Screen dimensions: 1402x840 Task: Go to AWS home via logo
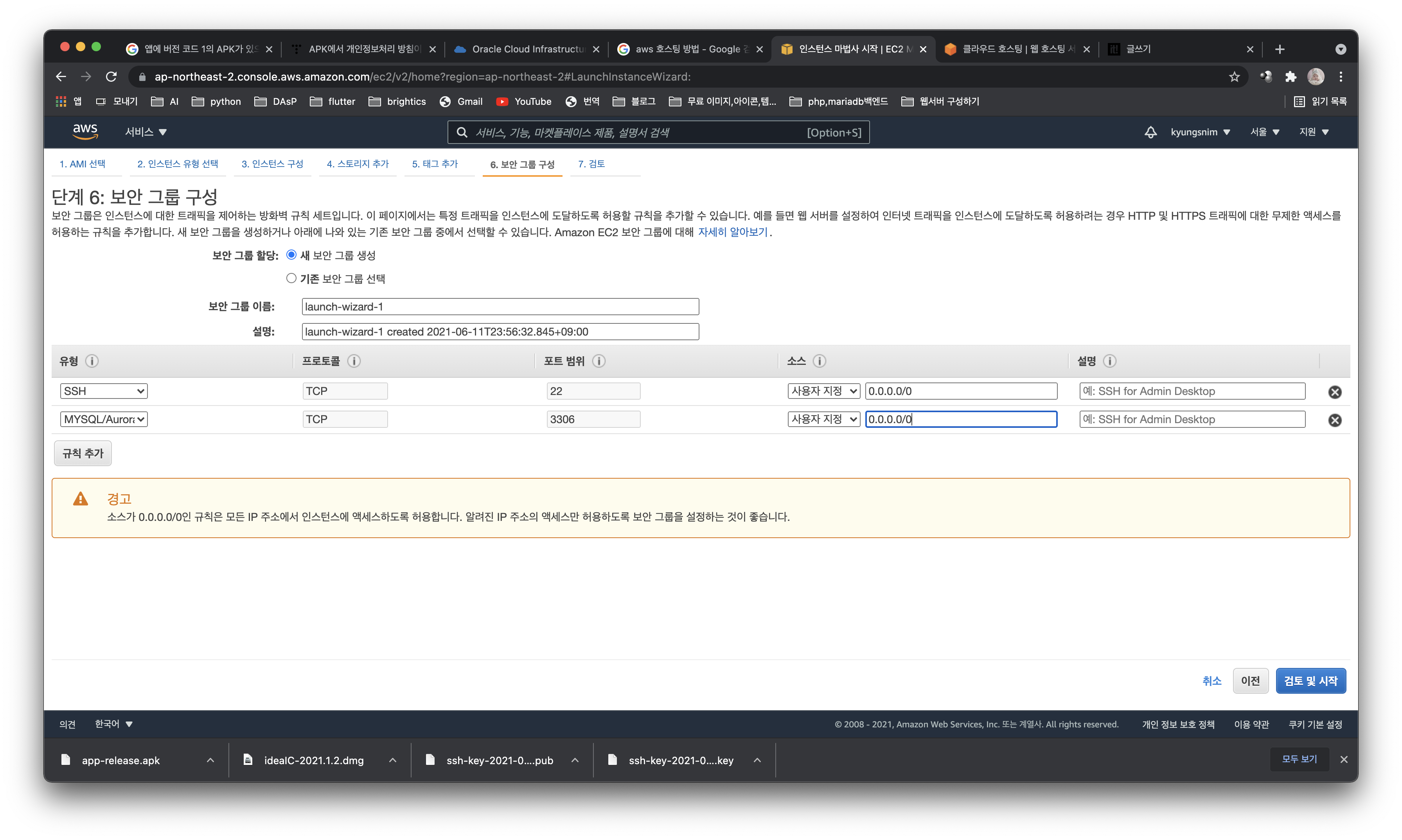[85, 131]
